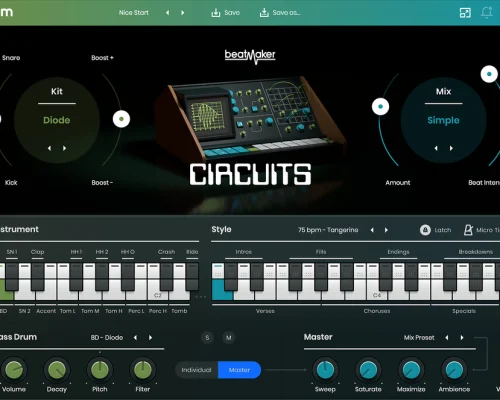This screenshot has height=400, width=500.
Task: Select previous Kit with left arrow
Action: pos(49,148)
